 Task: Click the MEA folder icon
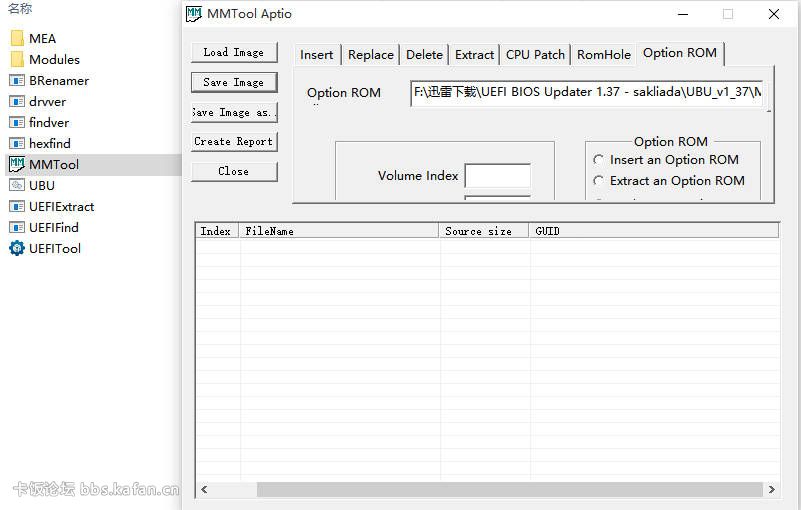pos(17,38)
